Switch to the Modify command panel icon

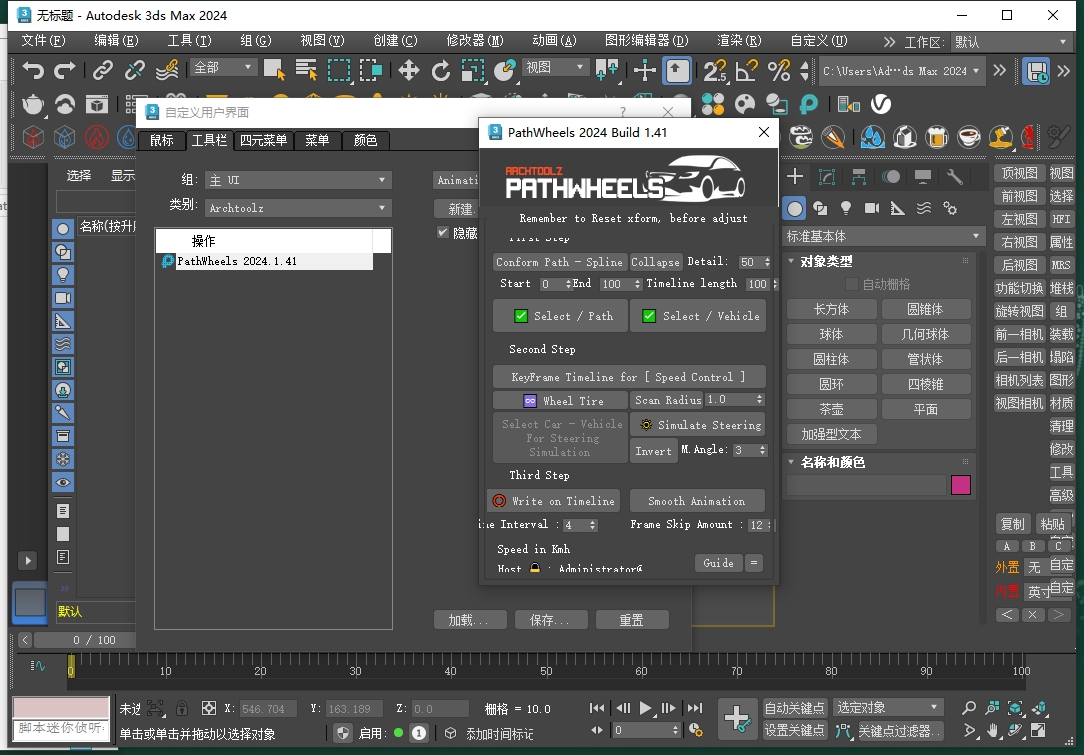tap(825, 177)
